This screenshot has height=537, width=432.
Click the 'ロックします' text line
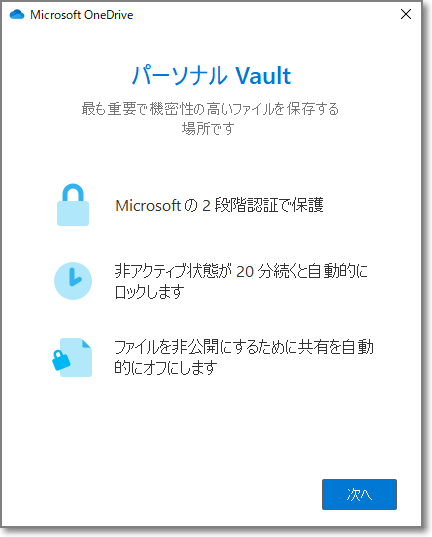[x=149, y=292]
